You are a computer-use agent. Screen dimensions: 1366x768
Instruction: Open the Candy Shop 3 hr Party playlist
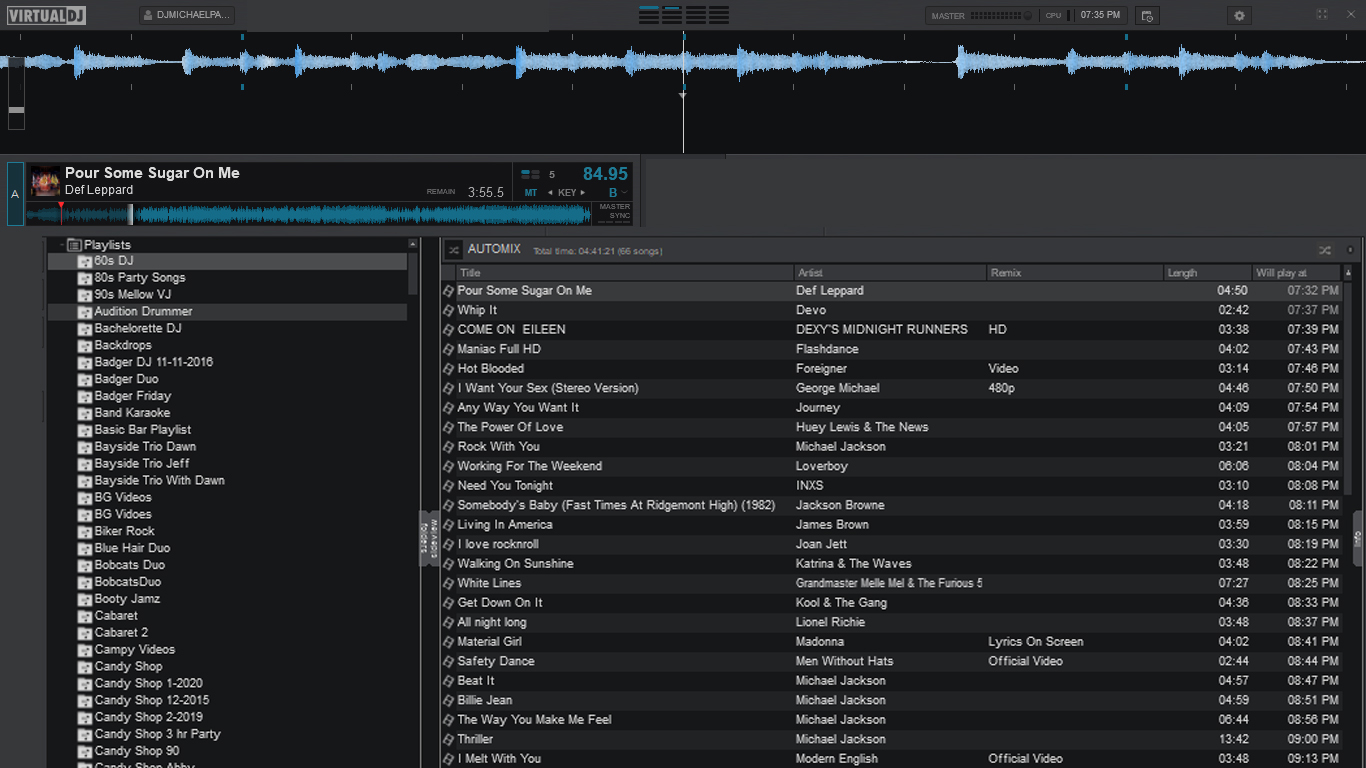click(158, 734)
